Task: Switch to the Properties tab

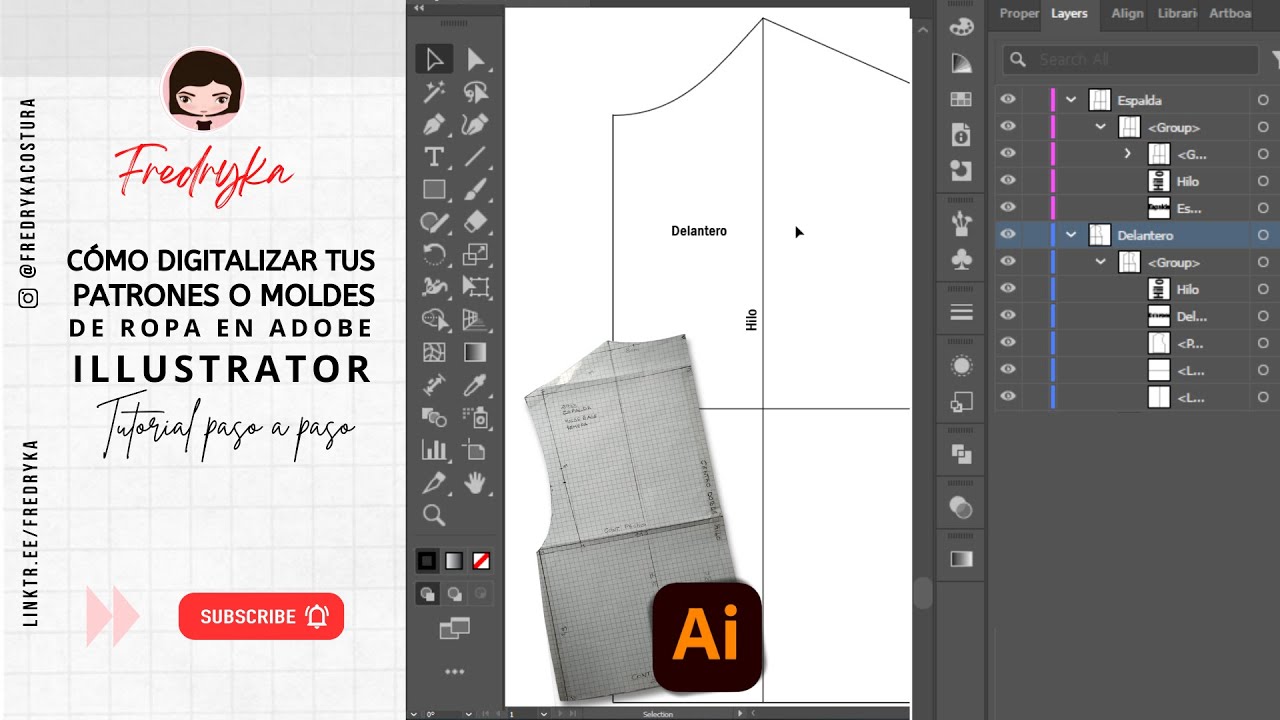Action: click(1019, 13)
